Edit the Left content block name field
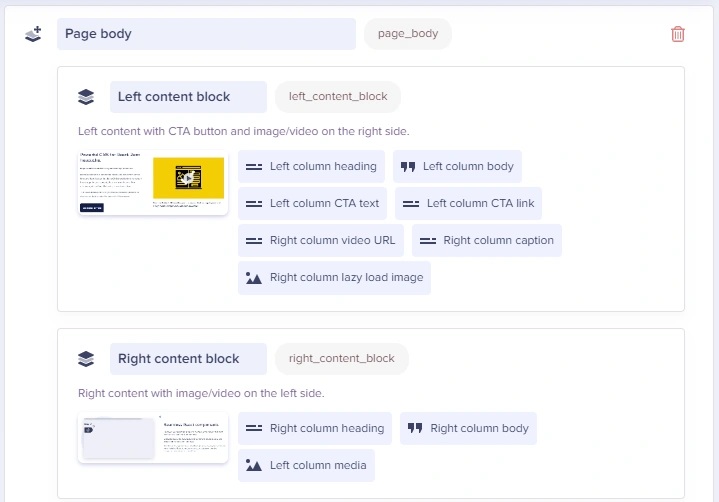 [x=188, y=97]
